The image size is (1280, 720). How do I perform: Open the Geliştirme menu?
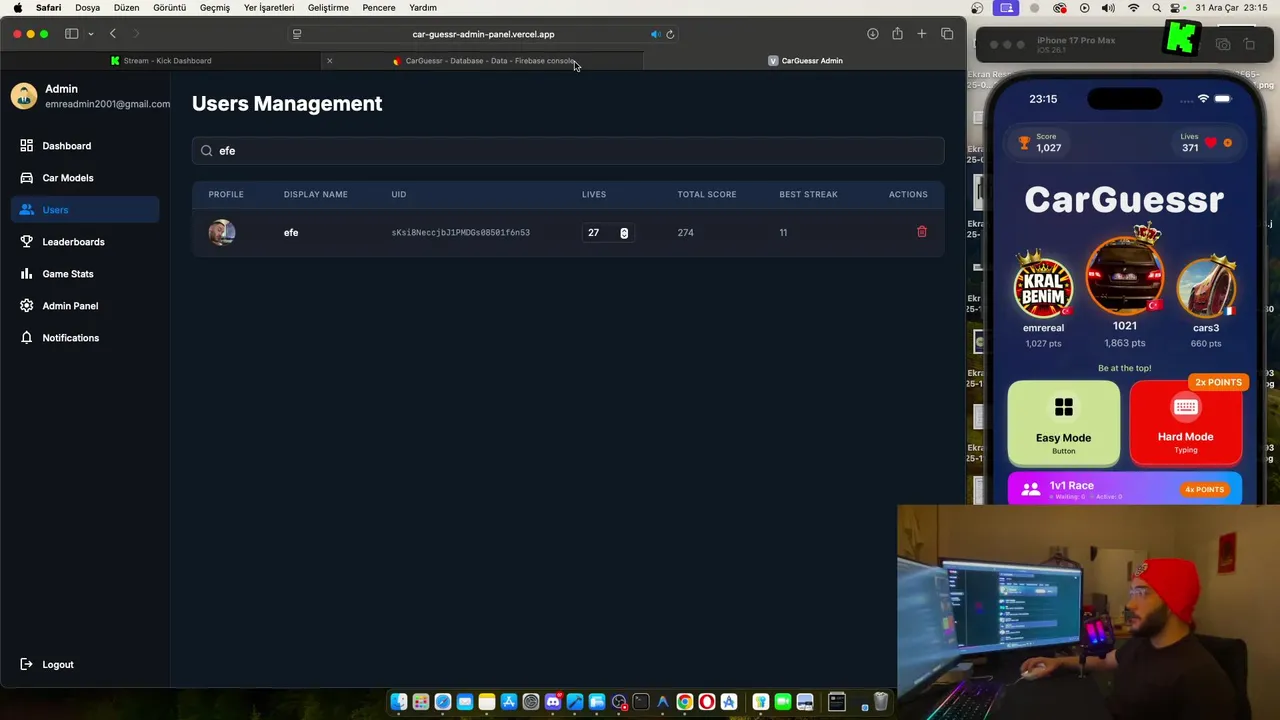329,8
